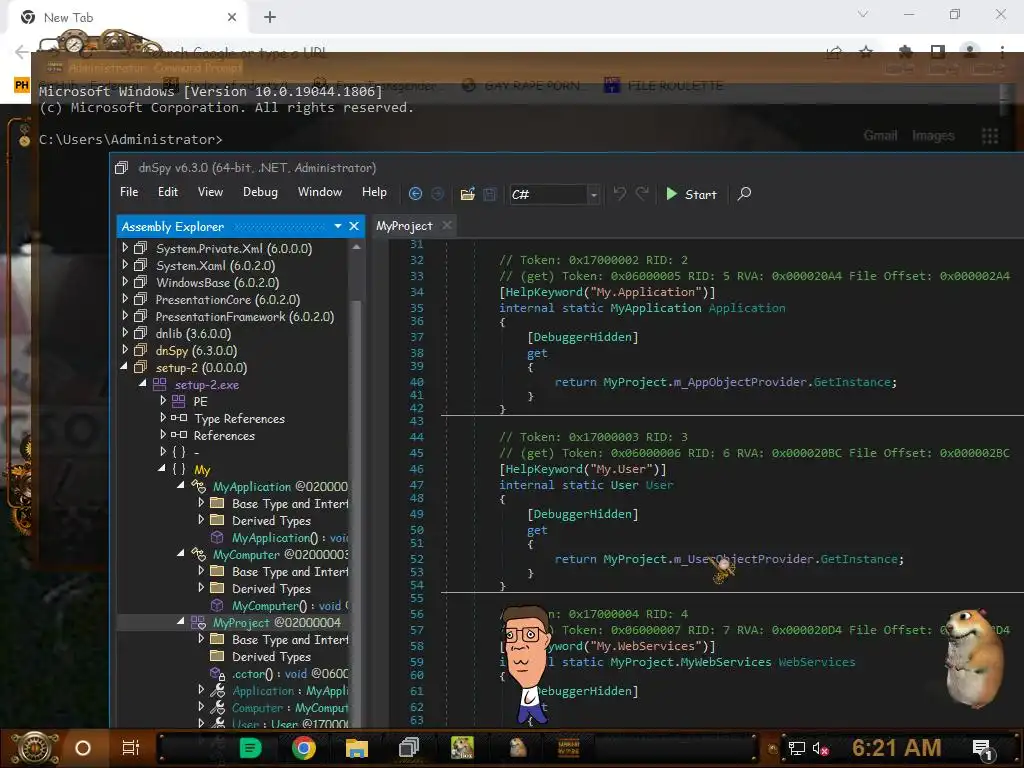Open Google apps grid in Chrome
Viewport: 1024px width, 768px height.
coord(990,136)
